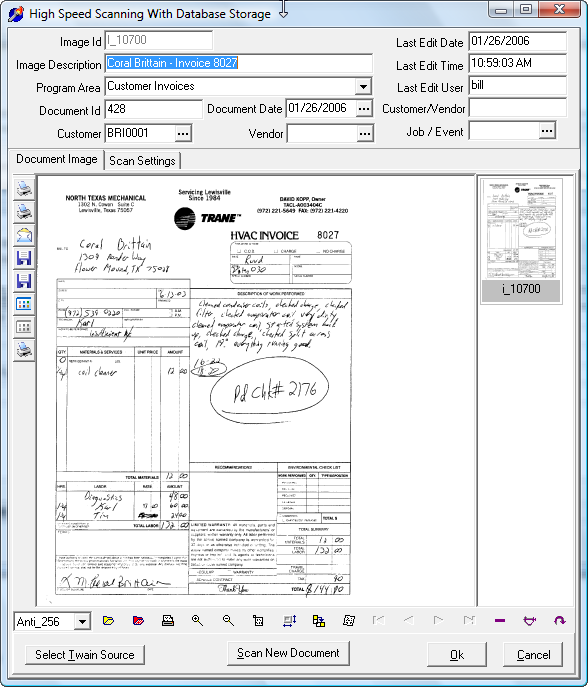Go to last page arrow
588x687 pixels.
tap(469, 620)
